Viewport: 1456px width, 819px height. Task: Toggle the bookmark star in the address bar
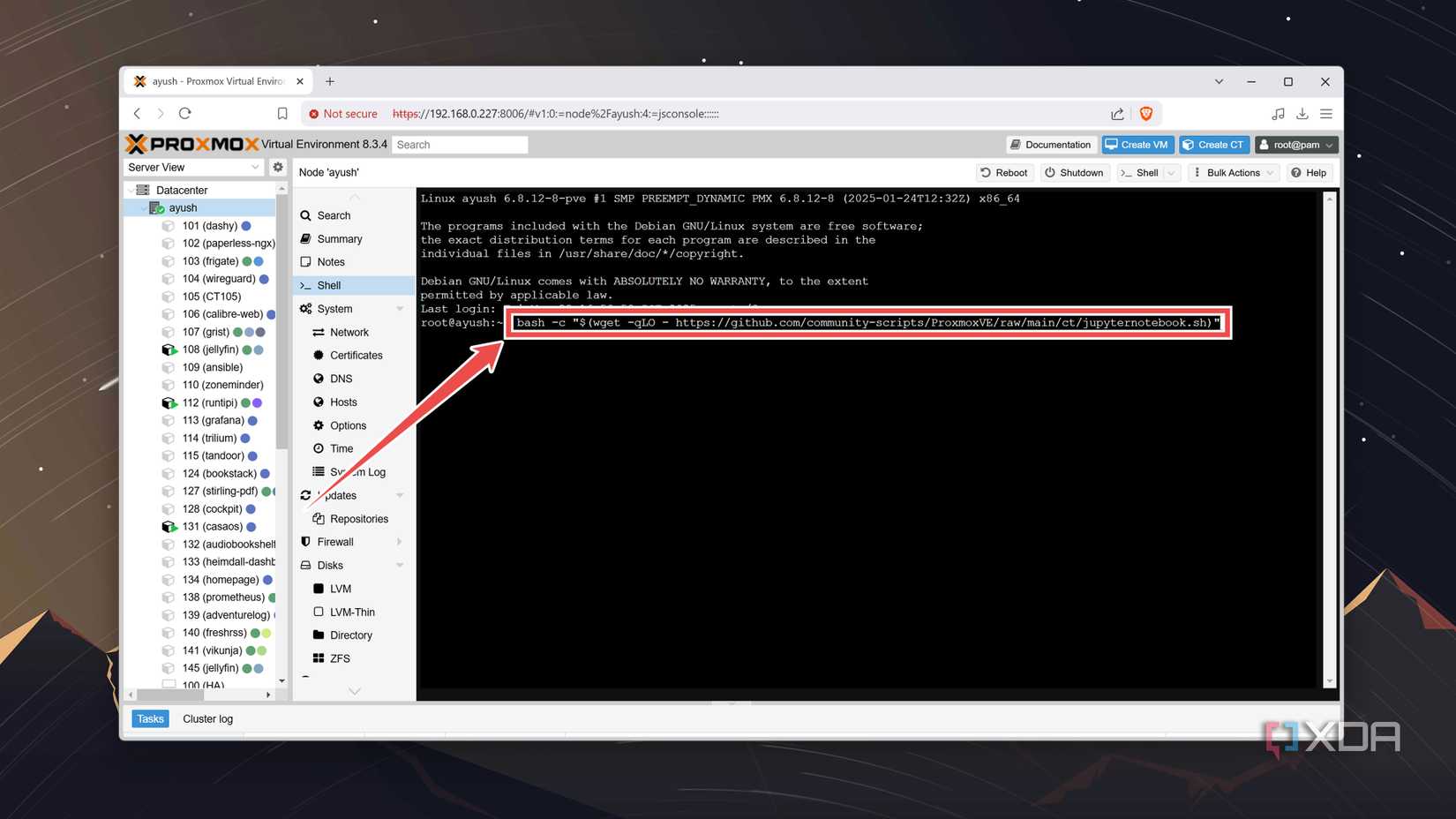[x=282, y=113]
